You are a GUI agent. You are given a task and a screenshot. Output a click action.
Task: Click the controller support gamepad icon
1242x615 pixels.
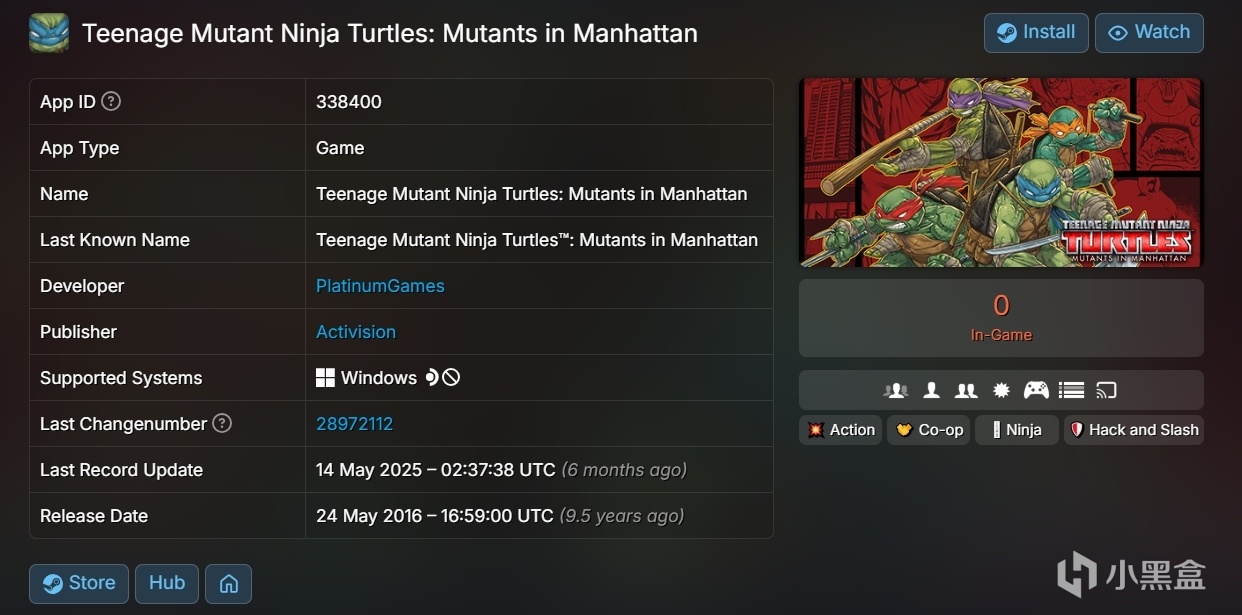(x=1035, y=390)
